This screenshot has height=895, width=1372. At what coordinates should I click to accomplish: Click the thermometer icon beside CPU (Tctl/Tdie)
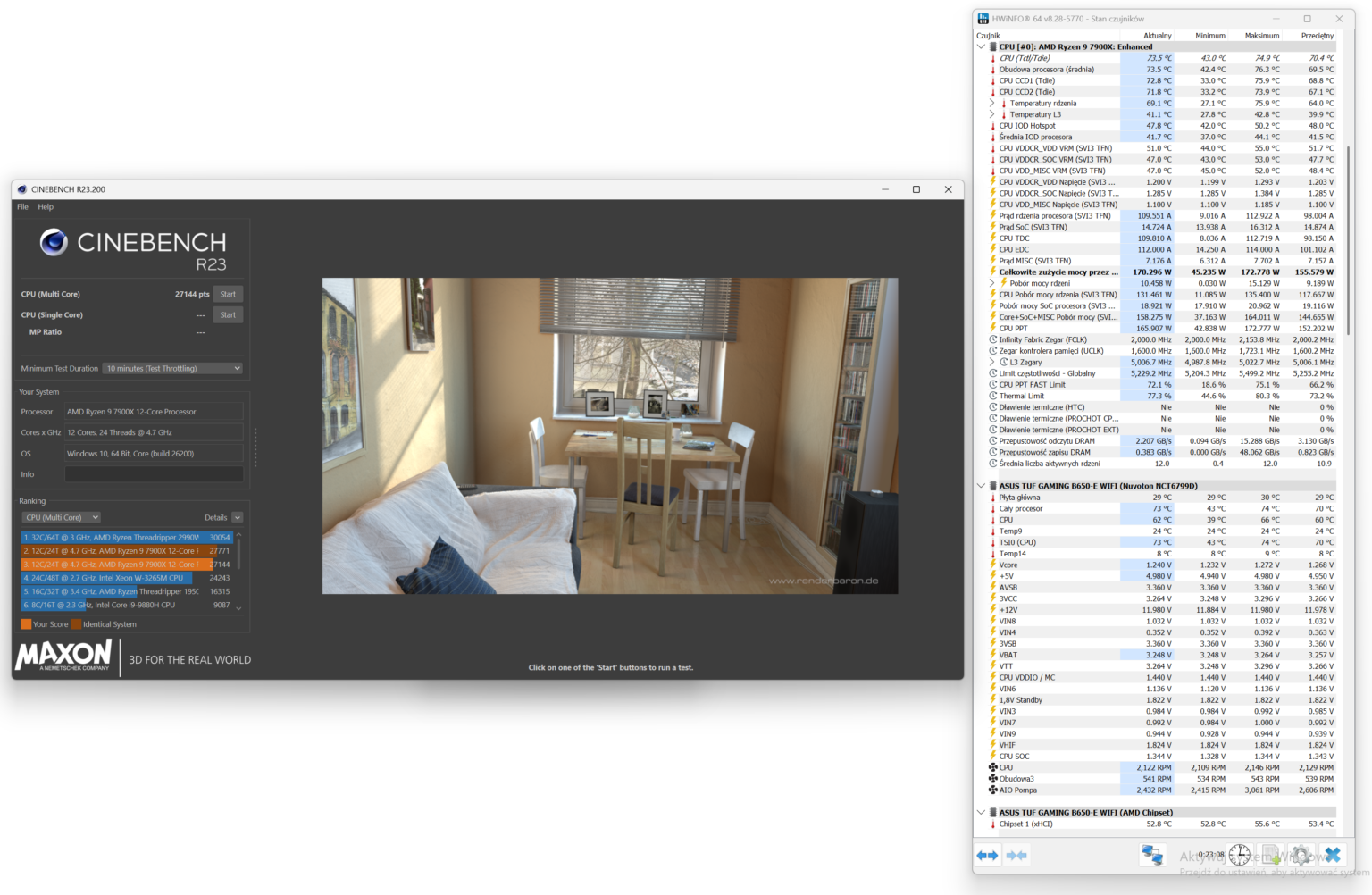point(993,57)
